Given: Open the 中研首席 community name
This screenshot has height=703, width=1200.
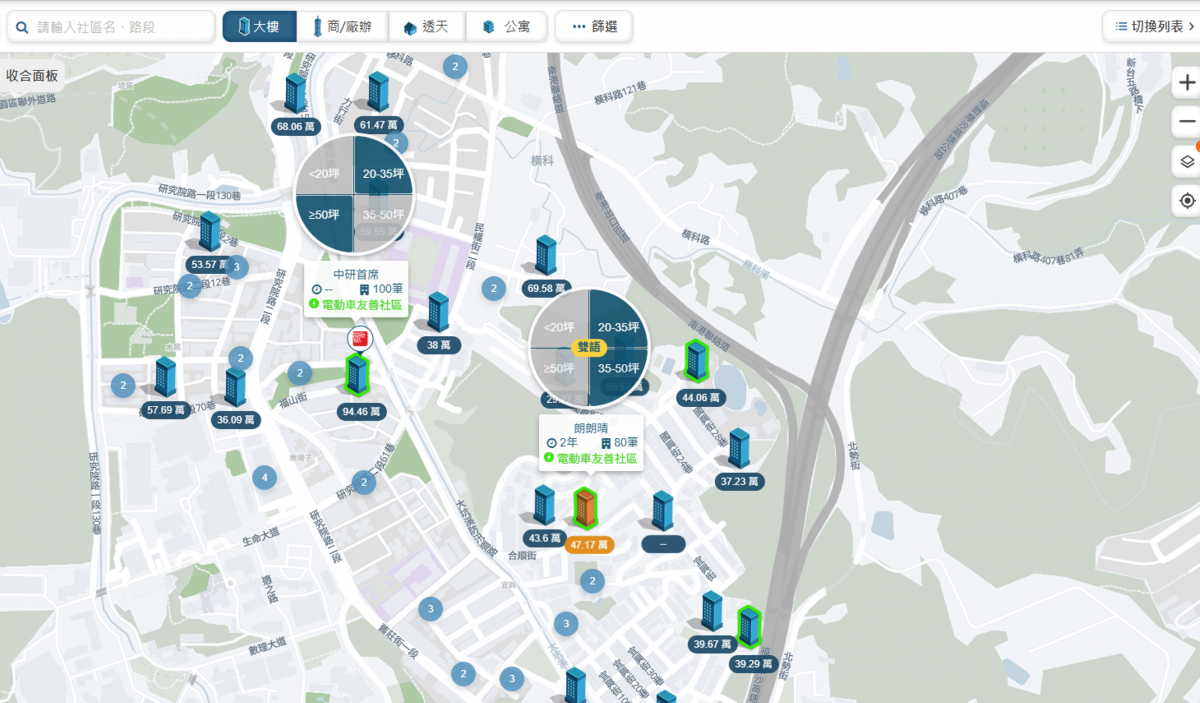Looking at the screenshot, I should tap(355, 274).
